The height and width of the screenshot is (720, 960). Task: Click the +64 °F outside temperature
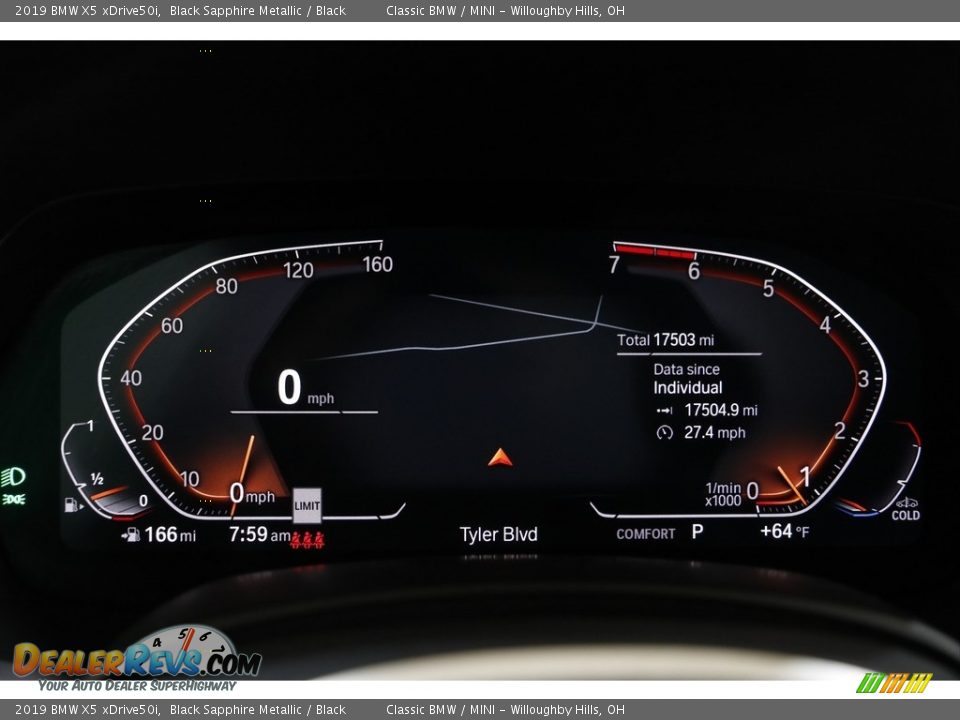coord(784,531)
